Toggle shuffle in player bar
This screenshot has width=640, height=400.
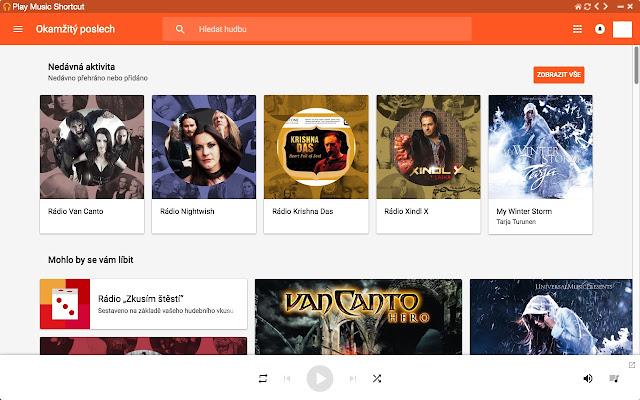[x=377, y=378]
